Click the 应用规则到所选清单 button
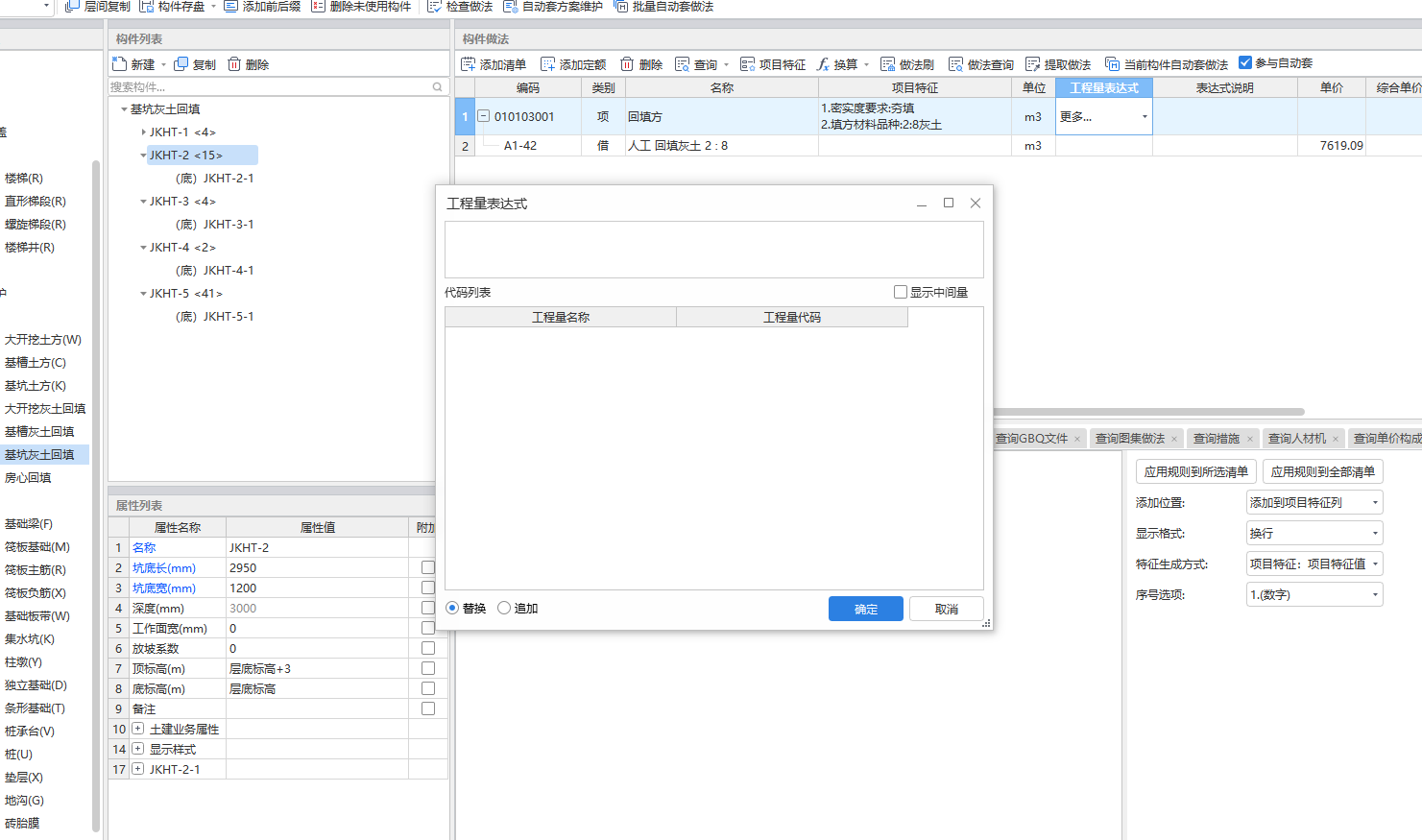1422x840 pixels. point(1196,471)
